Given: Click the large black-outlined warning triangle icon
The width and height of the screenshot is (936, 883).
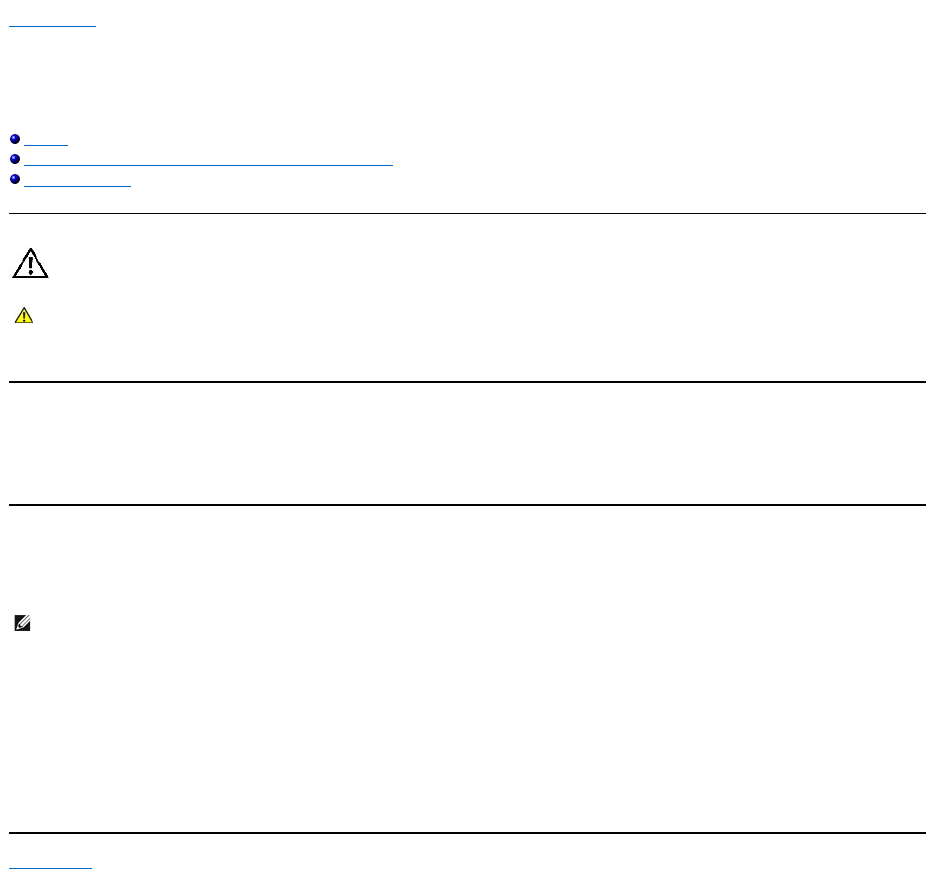Looking at the screenshot, I should click(x=30, y=263).
